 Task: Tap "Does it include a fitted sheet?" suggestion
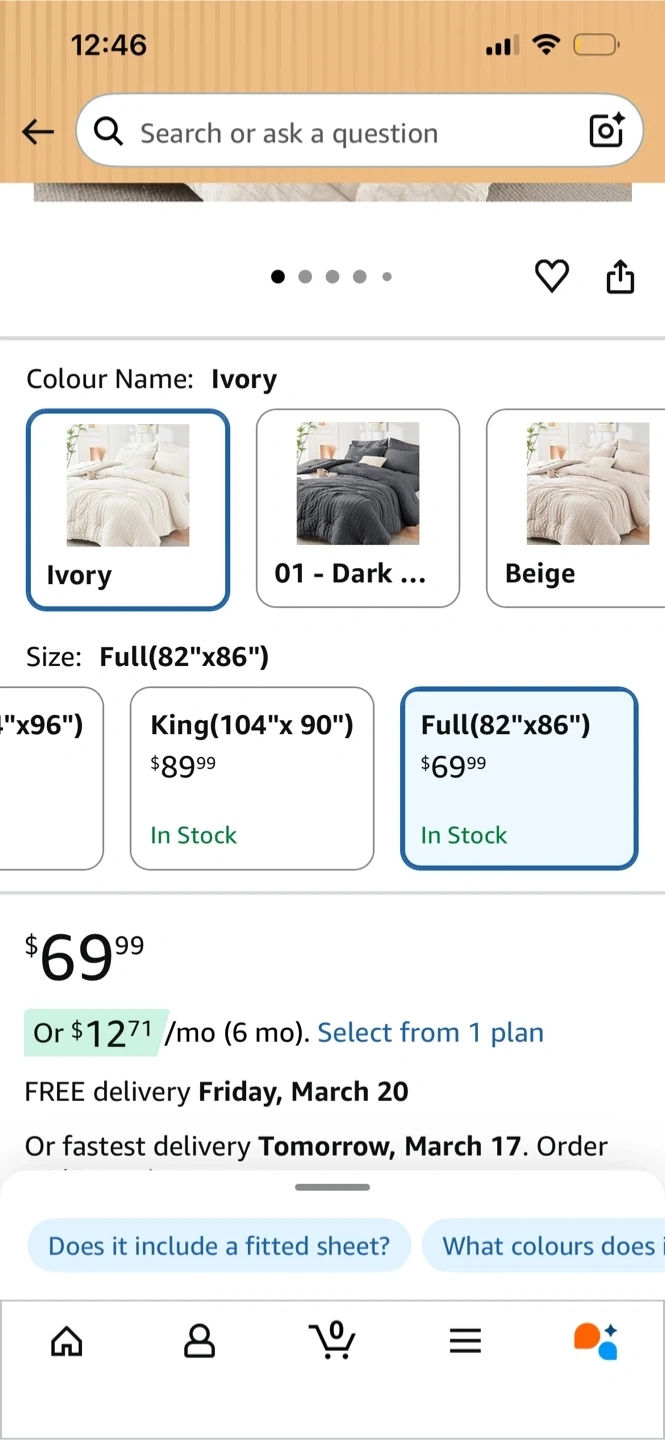[x=219, y=1246]
